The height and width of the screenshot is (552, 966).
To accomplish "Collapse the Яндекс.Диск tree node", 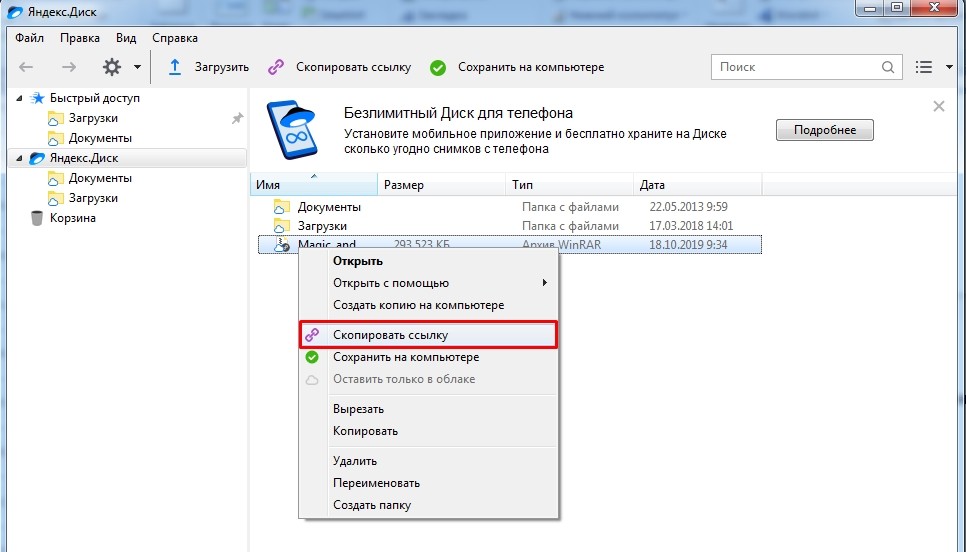I will pos(19,158).
